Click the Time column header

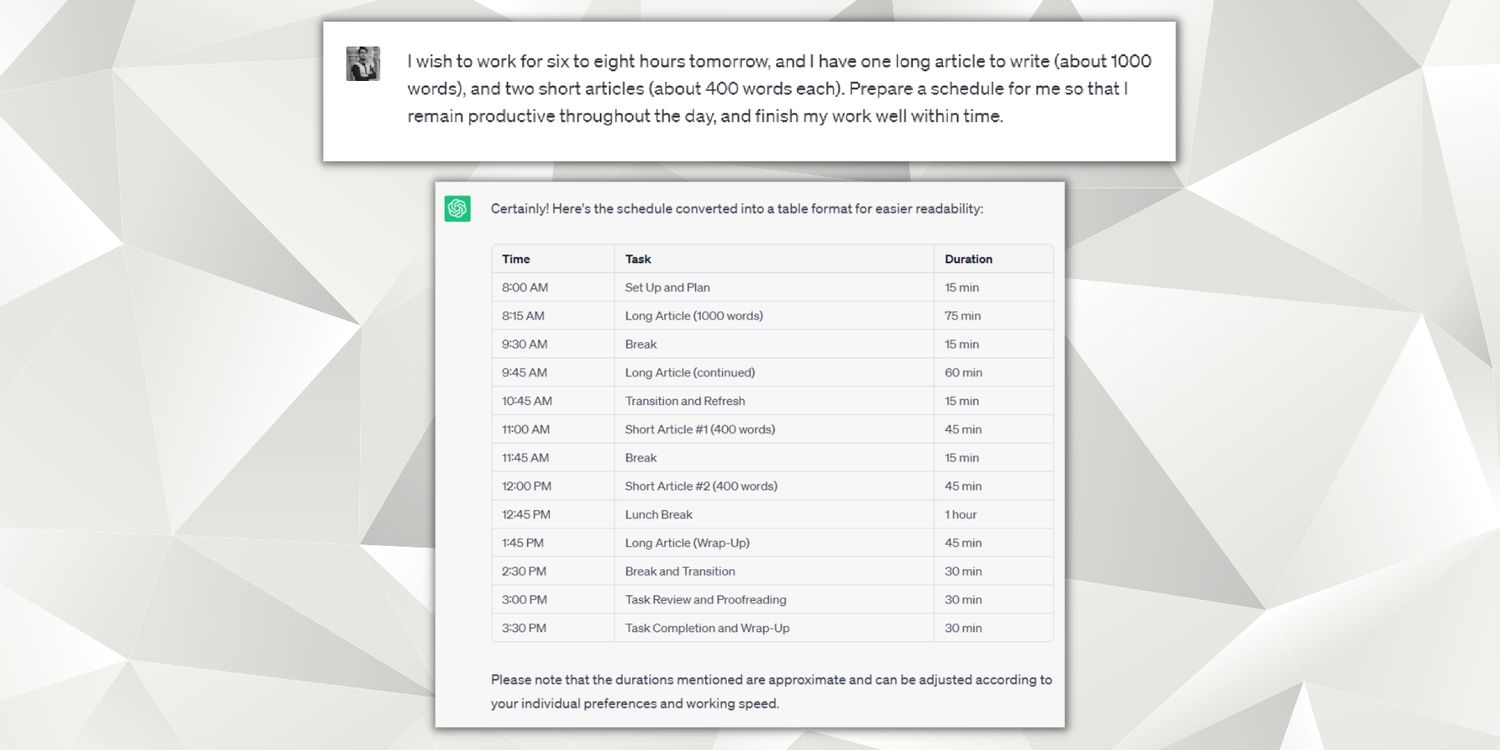point(516,259)
